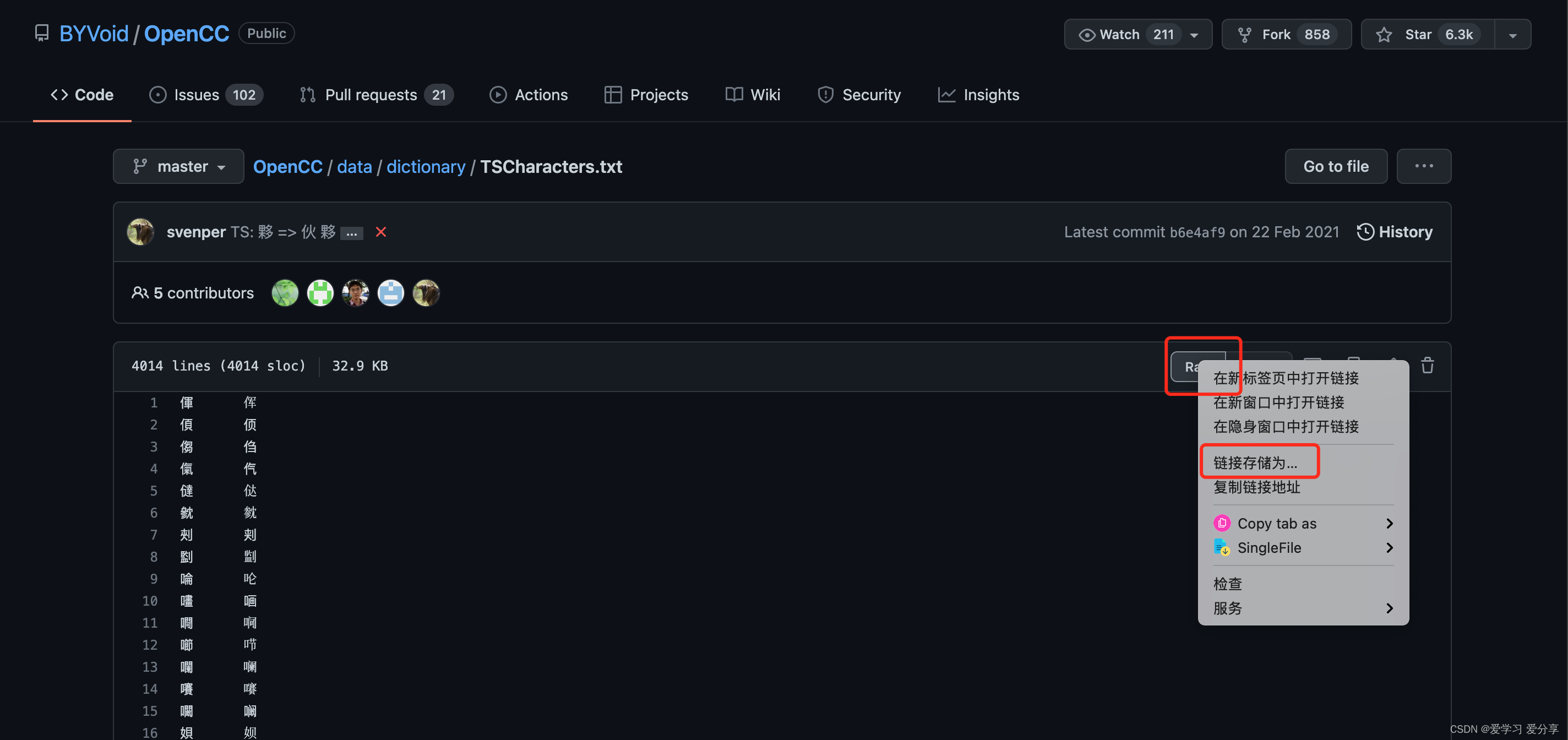Click line number 10 in file
Image resolution: width=1568 pixels, height=740 pixels.
click(x=150, y=601)
